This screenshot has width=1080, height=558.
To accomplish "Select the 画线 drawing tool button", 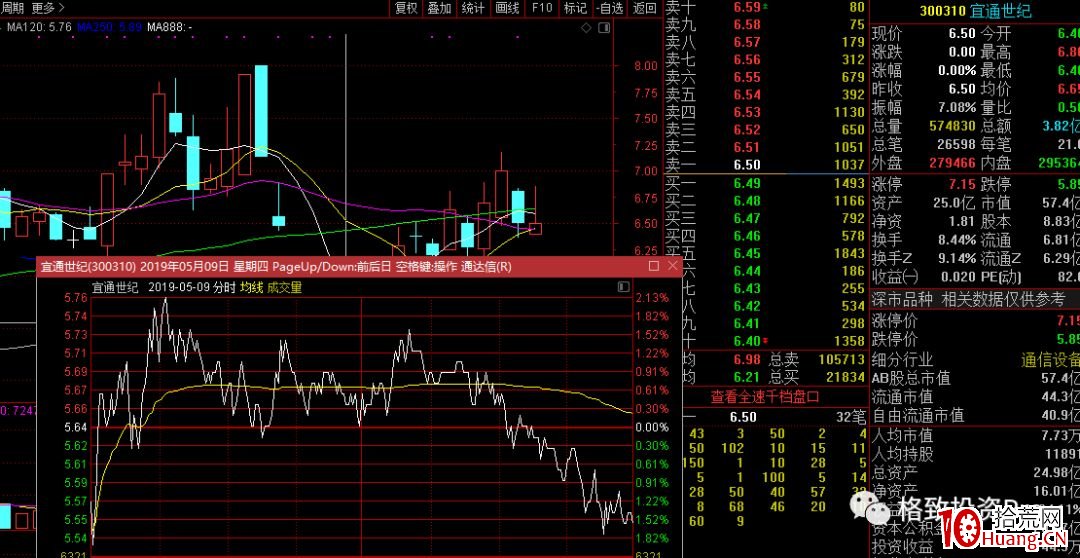I will coord(508,8).
